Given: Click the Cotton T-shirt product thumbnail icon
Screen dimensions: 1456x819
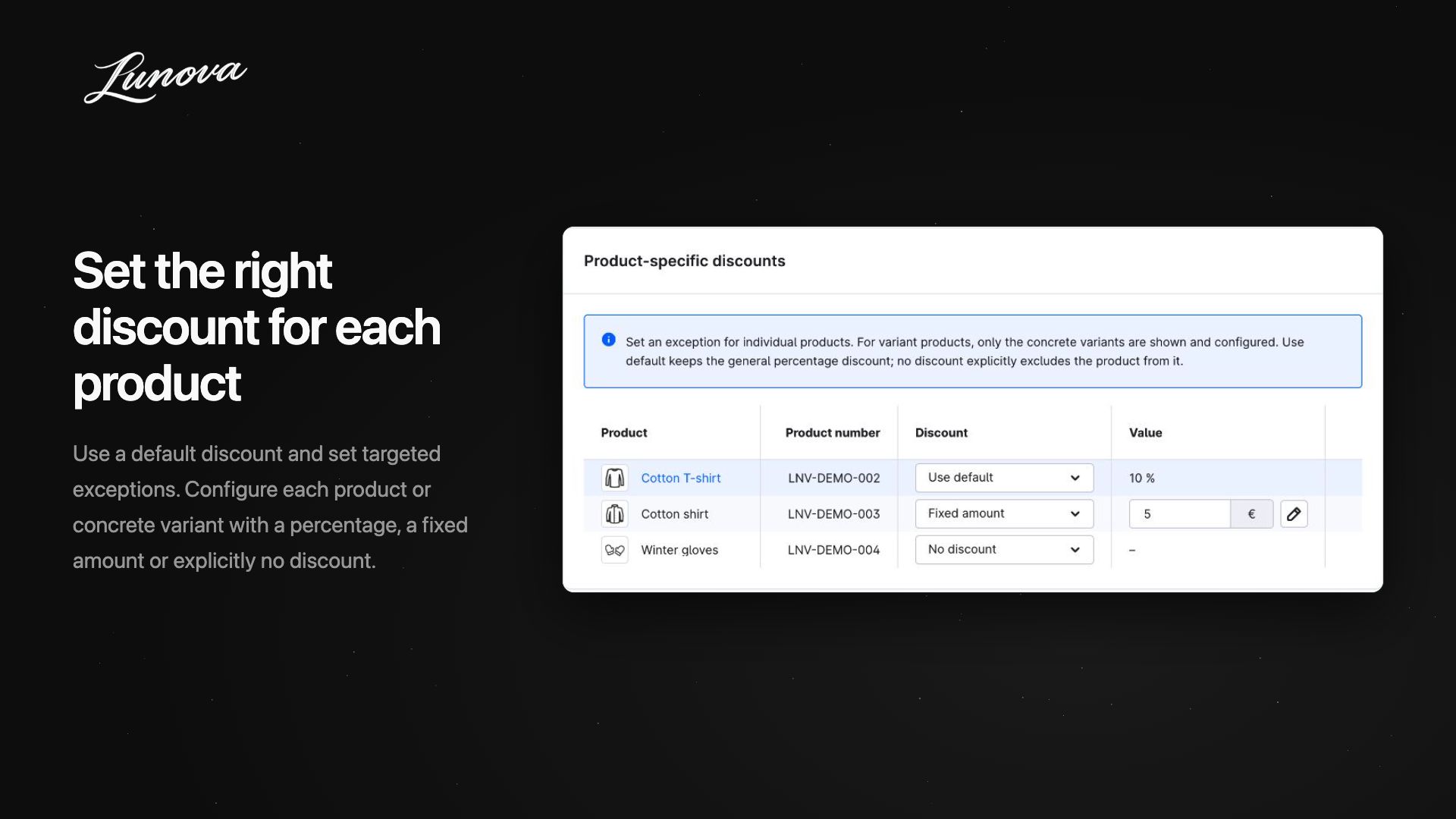Looking at the screenshot, I should [x=614, y=478].
